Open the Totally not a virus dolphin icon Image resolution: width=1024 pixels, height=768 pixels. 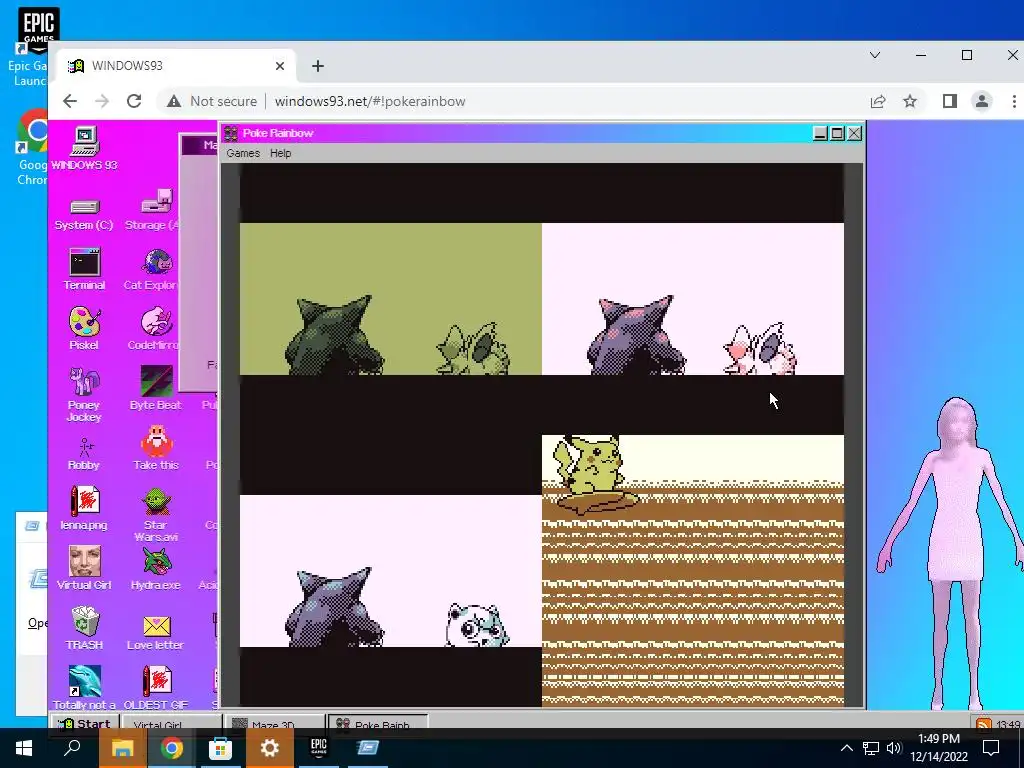tap(84, 687)
